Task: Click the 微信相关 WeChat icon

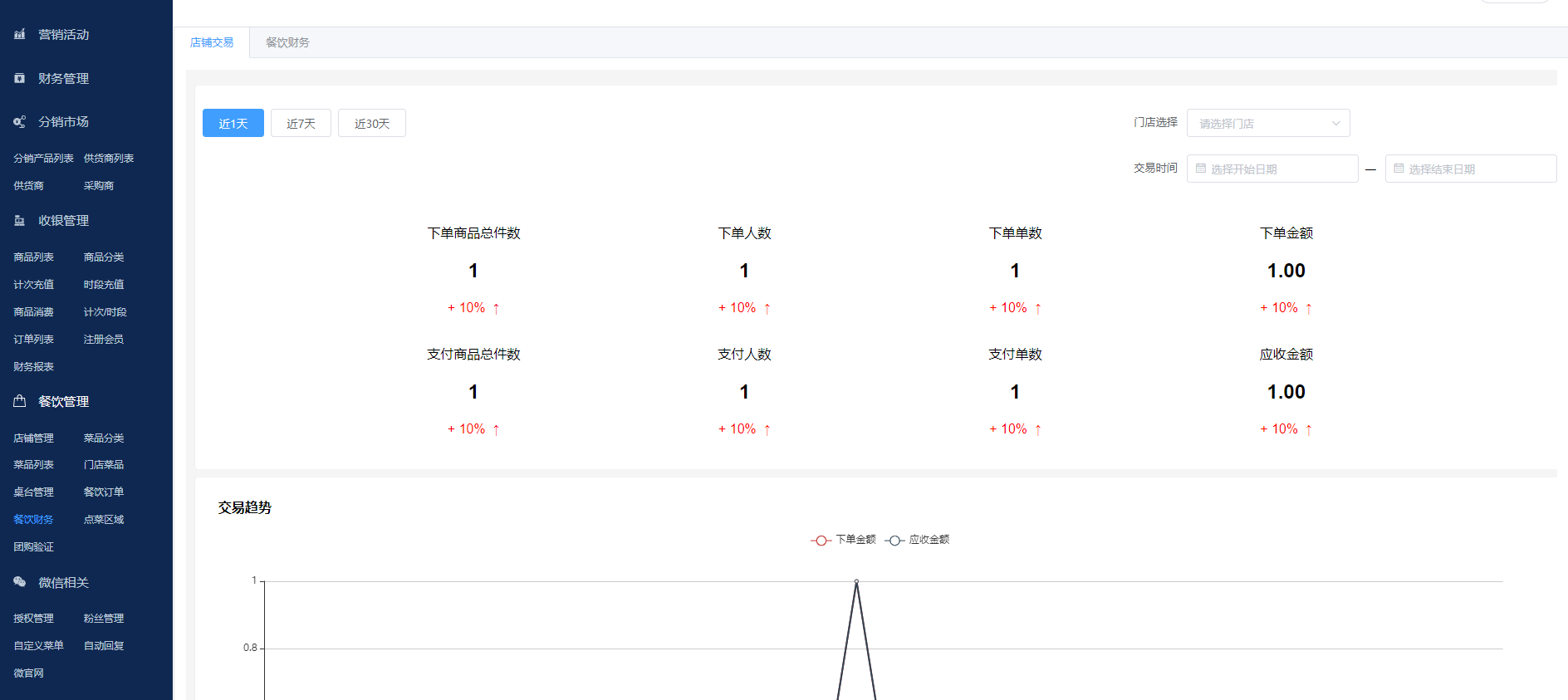Action: point(19,582)
